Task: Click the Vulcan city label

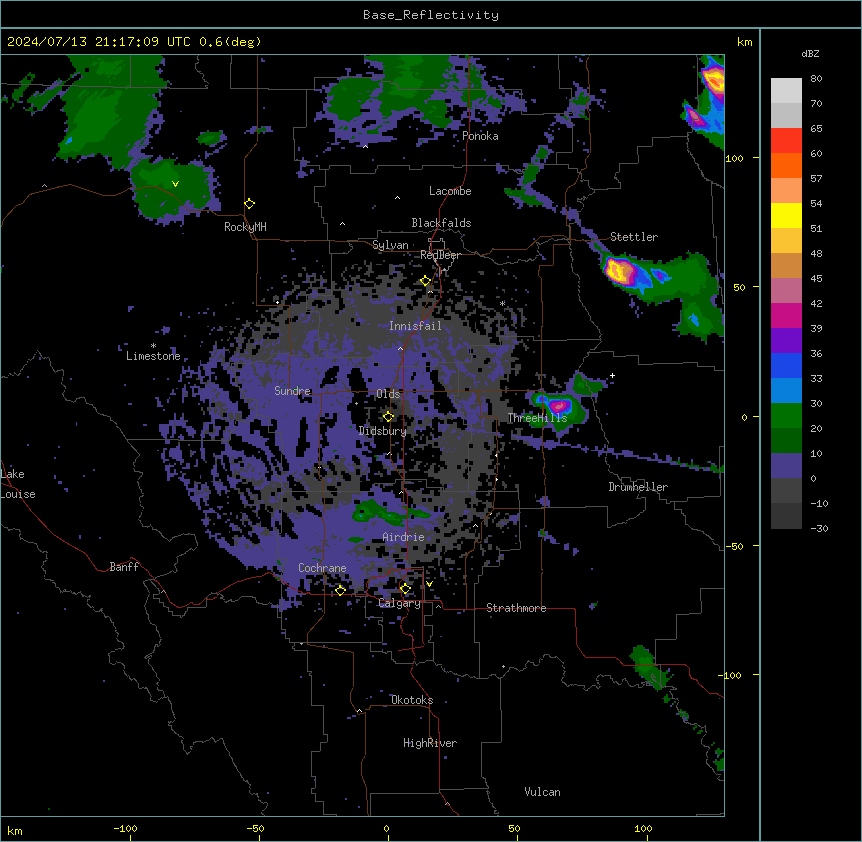Action: 542,792
